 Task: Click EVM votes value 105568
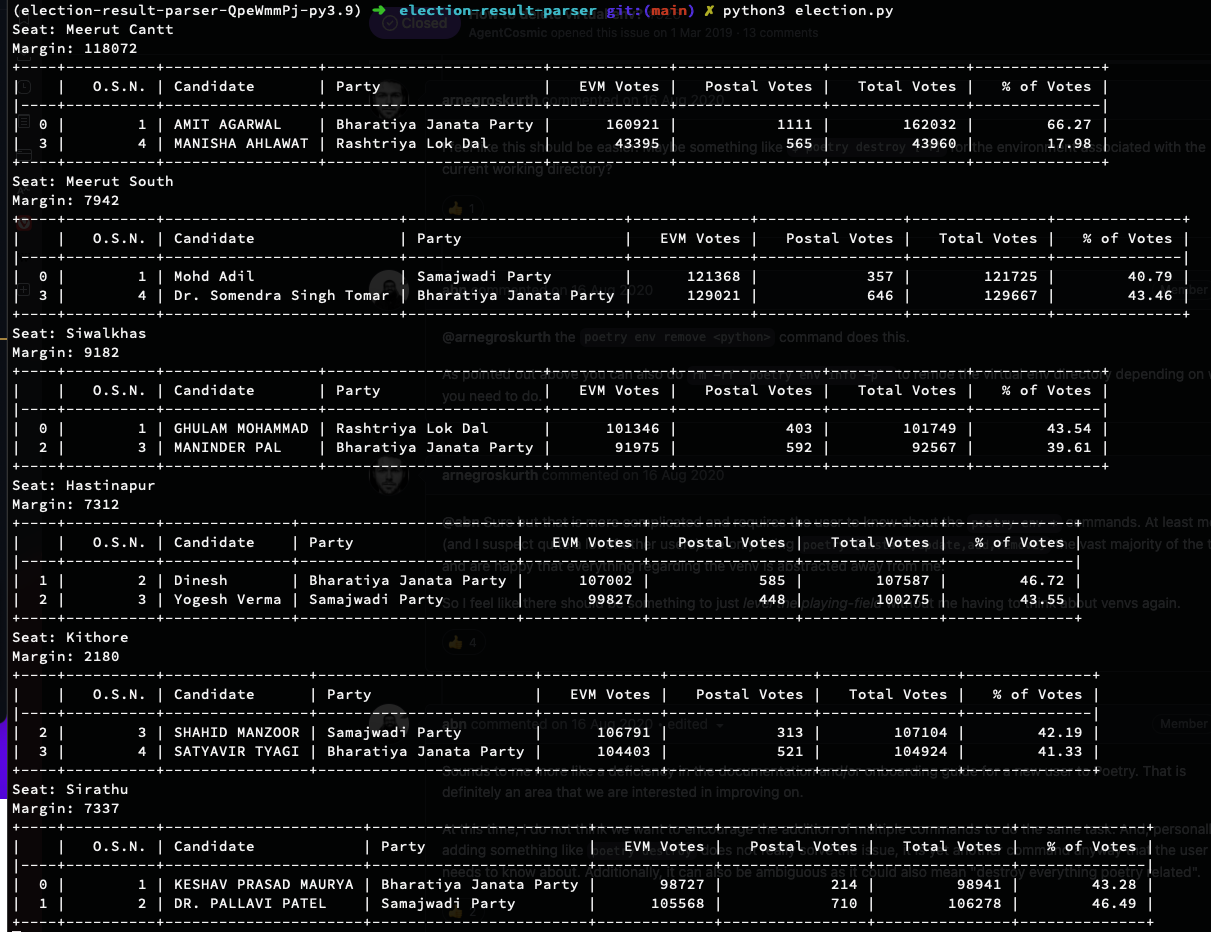click(678, 904)
